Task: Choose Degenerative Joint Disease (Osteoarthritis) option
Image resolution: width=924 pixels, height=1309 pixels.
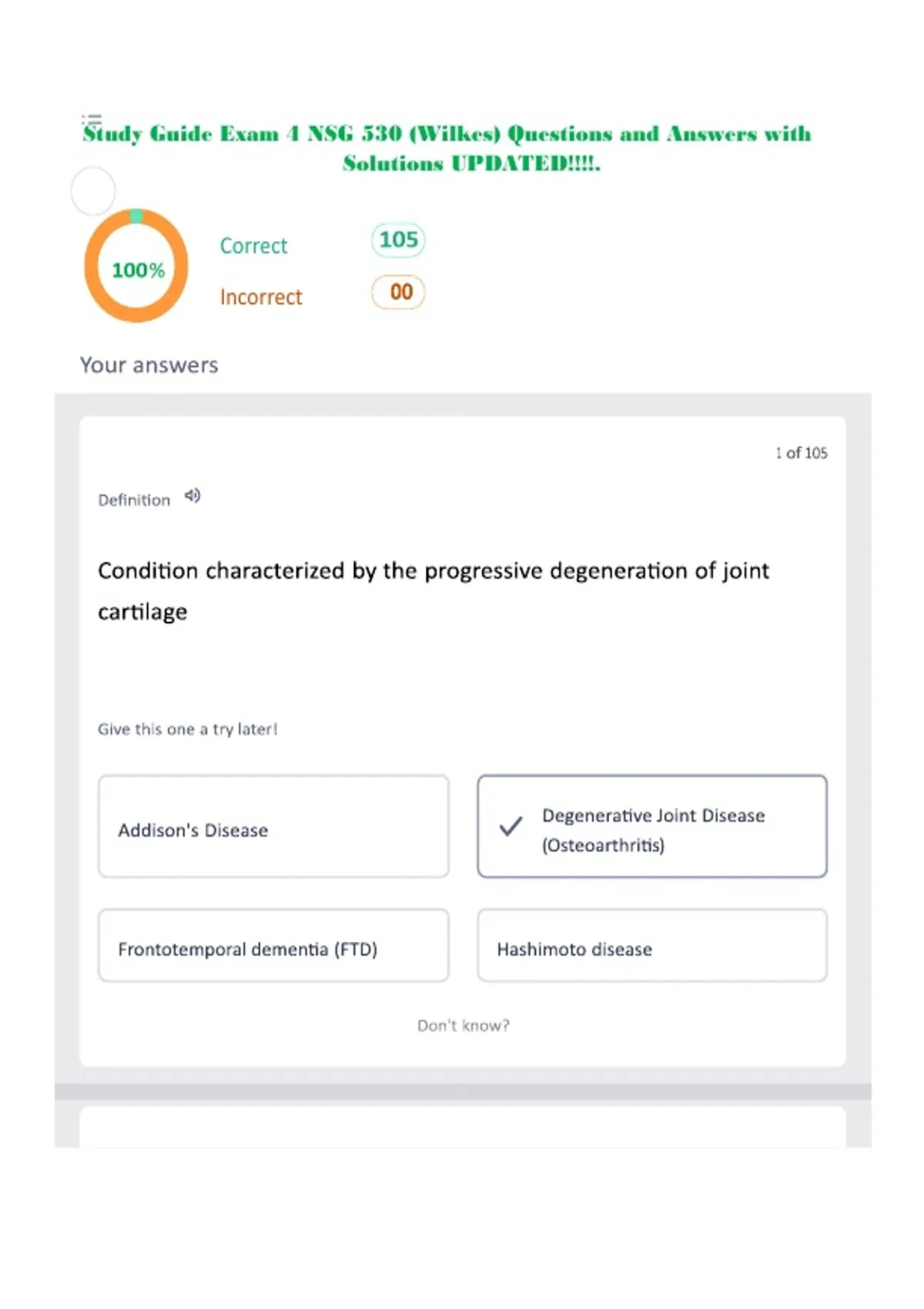Action: [652, 826]
